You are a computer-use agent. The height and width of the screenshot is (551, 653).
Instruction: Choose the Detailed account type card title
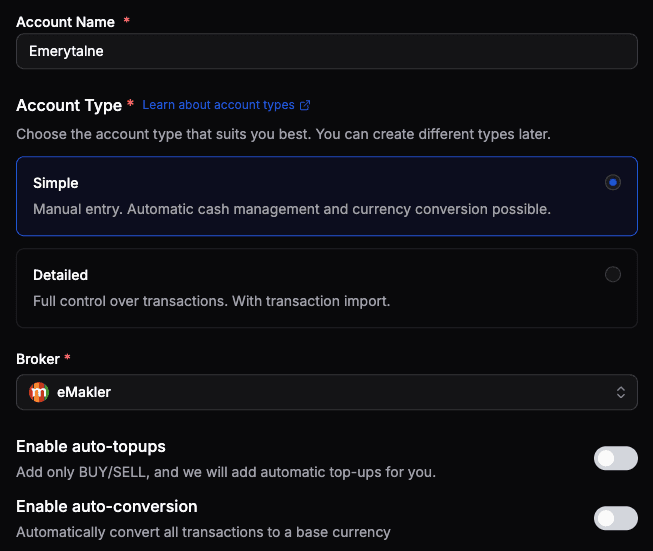[60, 275]
